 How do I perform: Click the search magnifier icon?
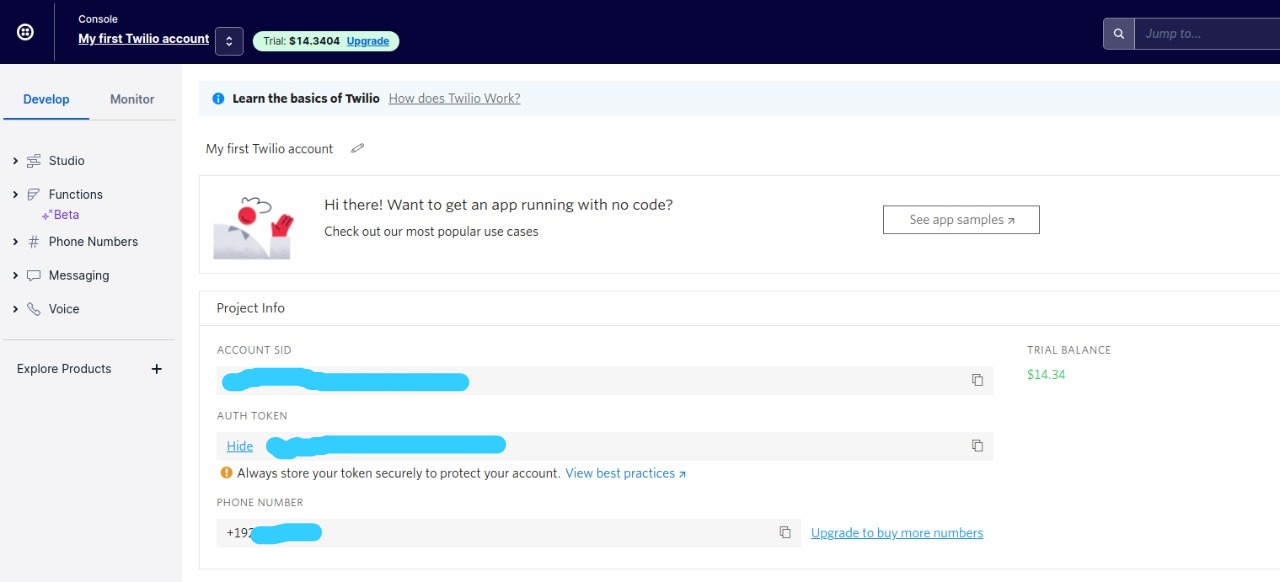click(x=1119, y=33)
